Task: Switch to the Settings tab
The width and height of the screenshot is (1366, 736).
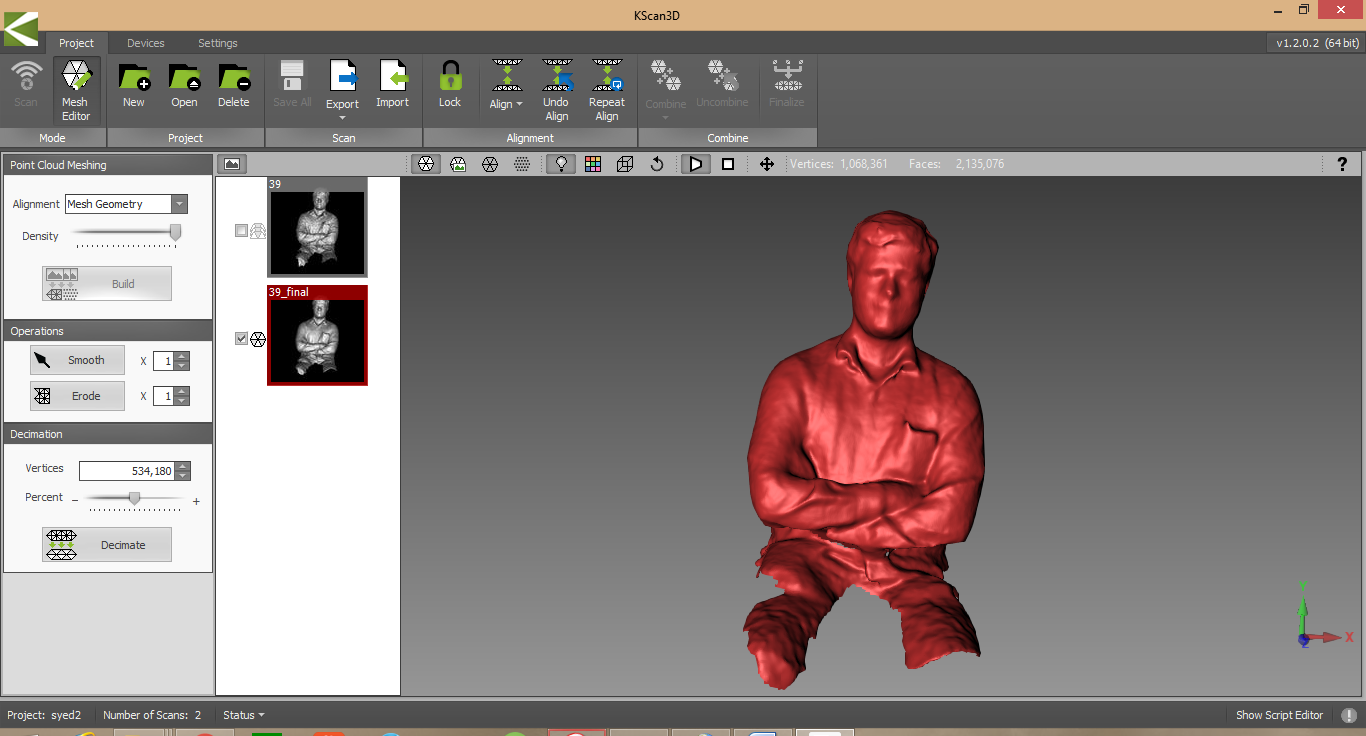Action: tap(218, 43)
